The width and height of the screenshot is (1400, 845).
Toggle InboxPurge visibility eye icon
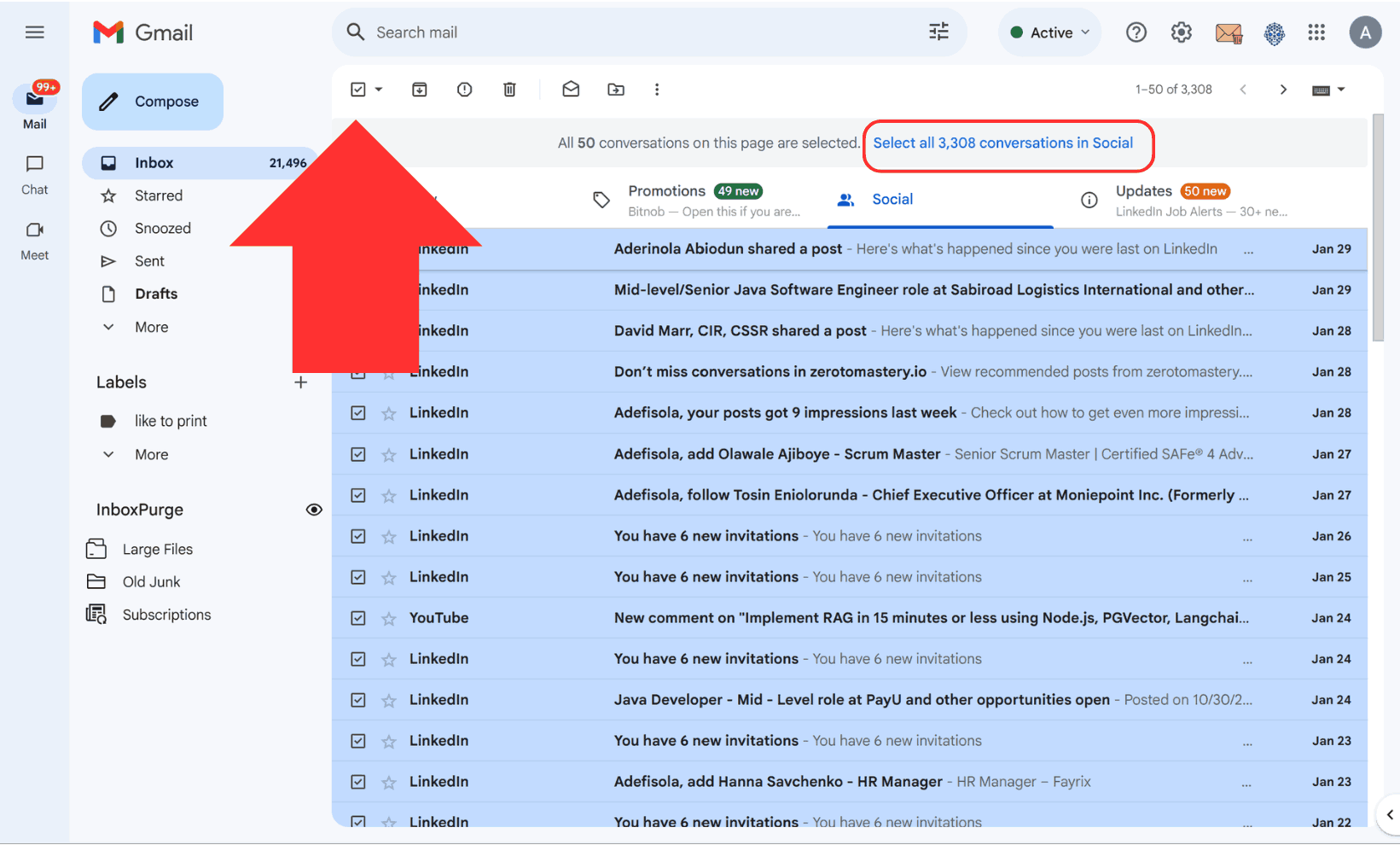[314, 510]
